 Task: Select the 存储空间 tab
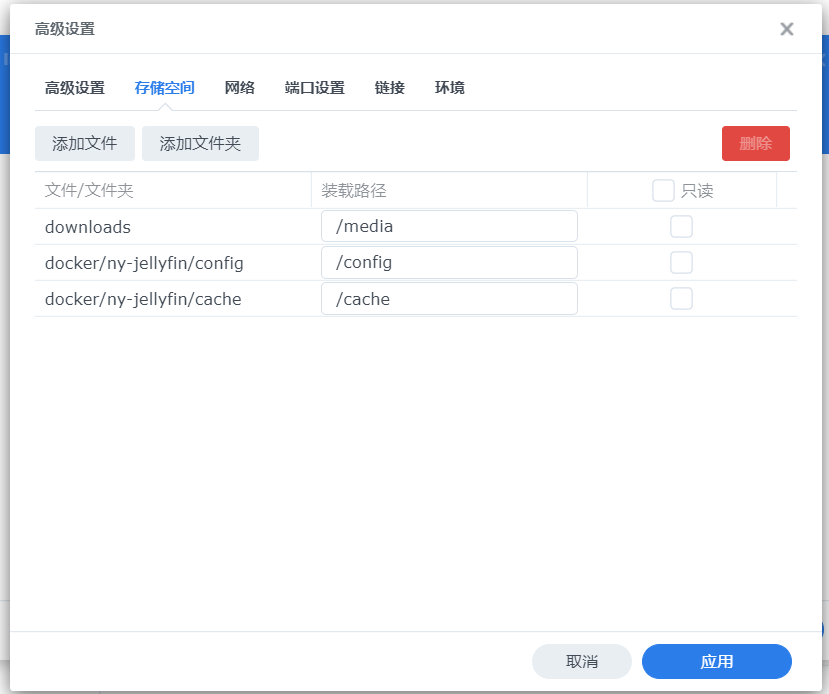(x=164, y=88)
